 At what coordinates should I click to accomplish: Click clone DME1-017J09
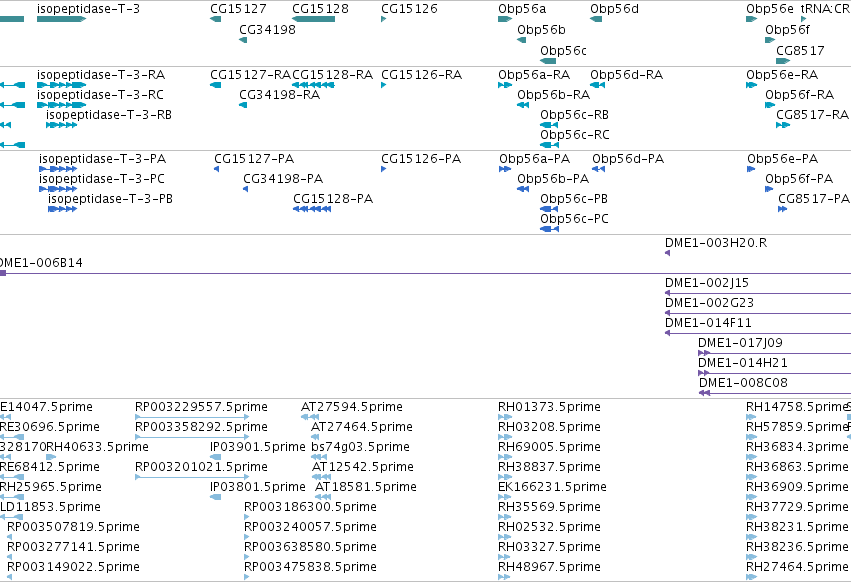740,343
